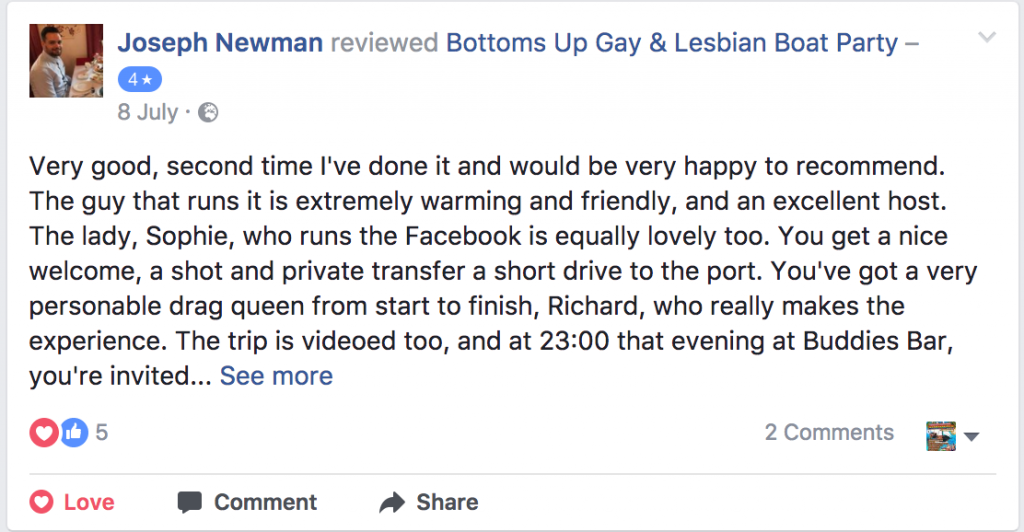Click the curved arrow Share icon
The width and height of the screenshot is (1024, 532).
(x=393, y=502)
